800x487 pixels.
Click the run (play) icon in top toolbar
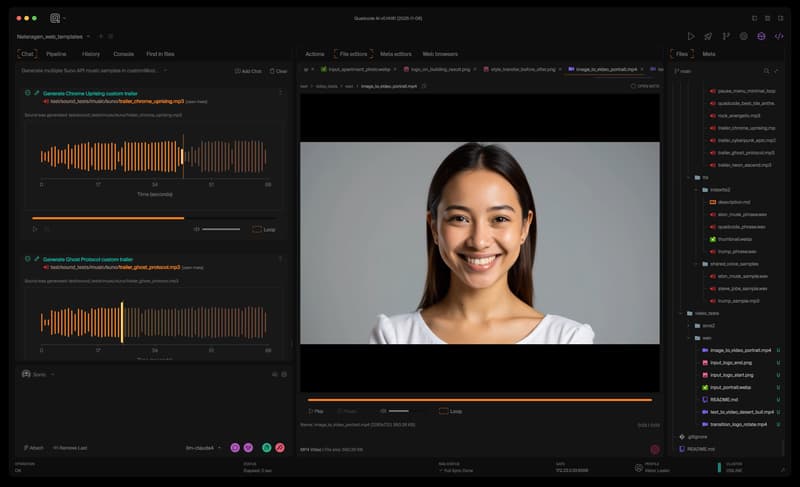(x=690, y=36)
